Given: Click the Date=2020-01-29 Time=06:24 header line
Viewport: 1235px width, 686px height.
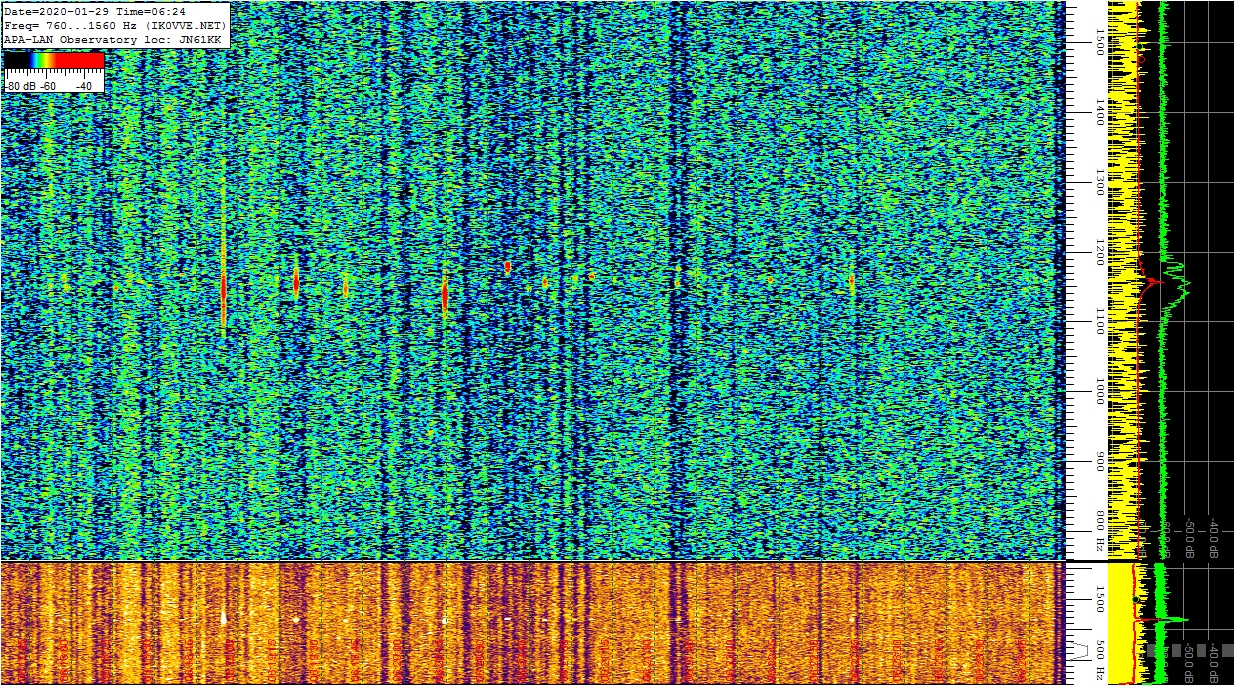Looking at the screenshot, I should tap(95, 12).
